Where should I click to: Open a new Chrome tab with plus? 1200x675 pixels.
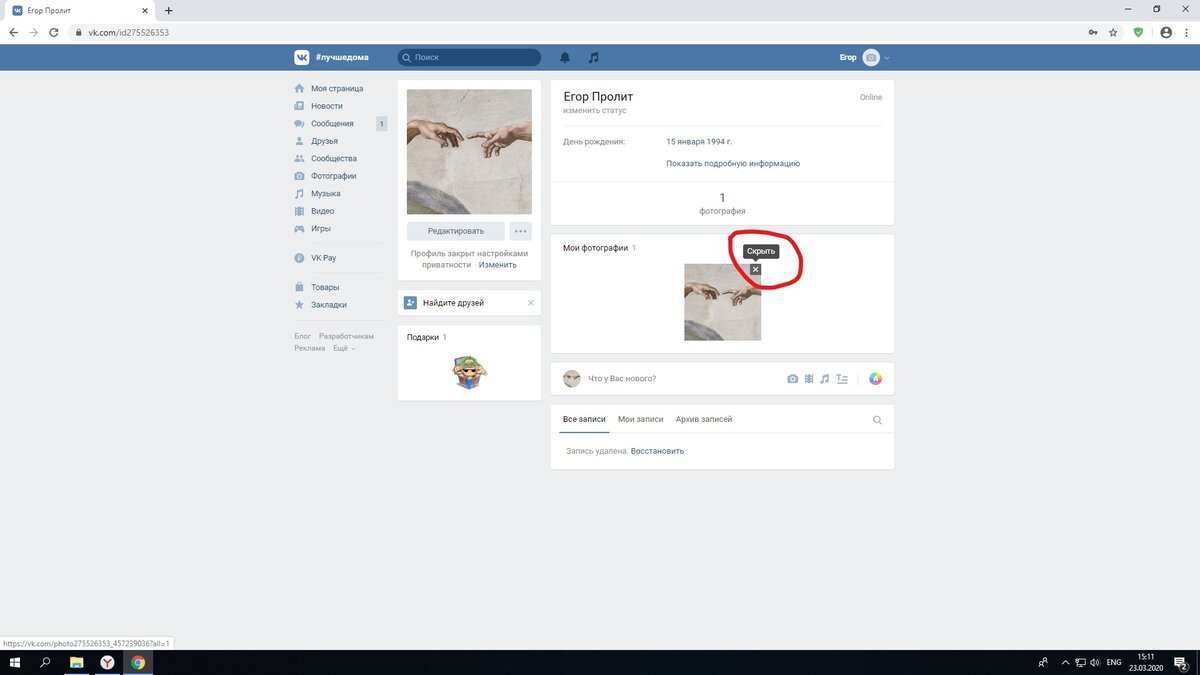(168, 10)
